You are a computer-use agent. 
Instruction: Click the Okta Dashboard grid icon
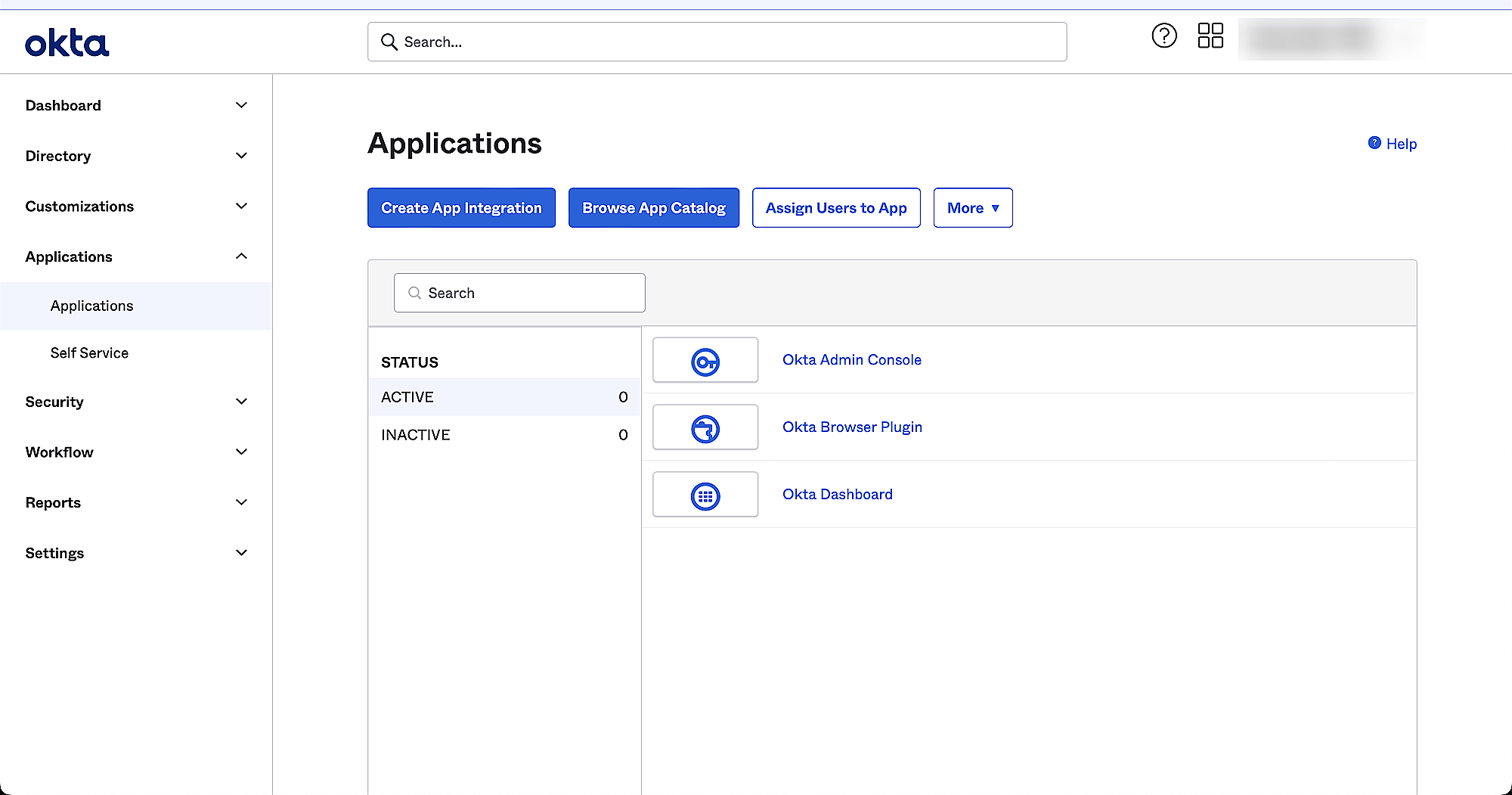(705, 495)
